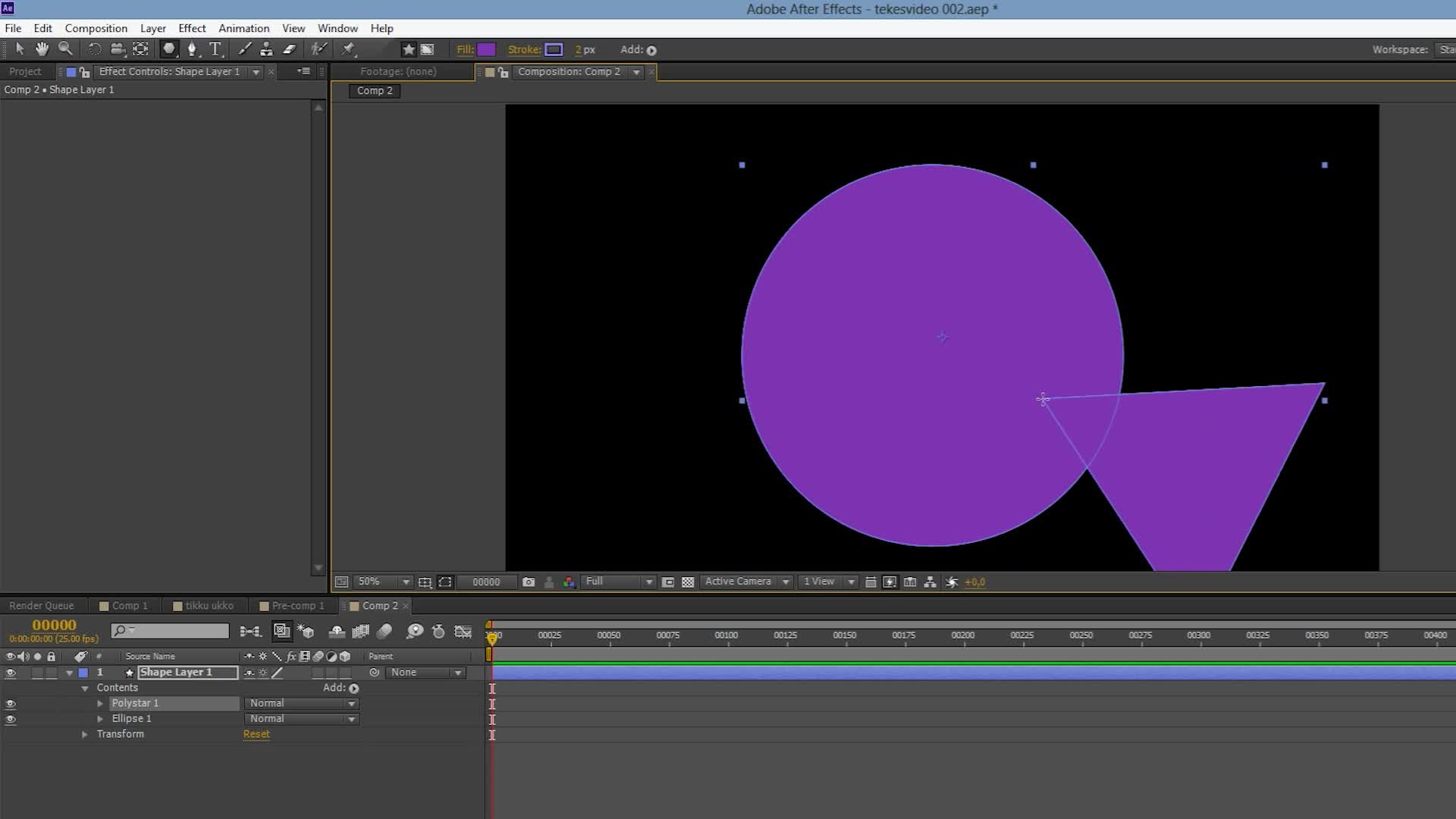Select the Horizontal Type tool
1456x819 pixels.
point(216,49)
